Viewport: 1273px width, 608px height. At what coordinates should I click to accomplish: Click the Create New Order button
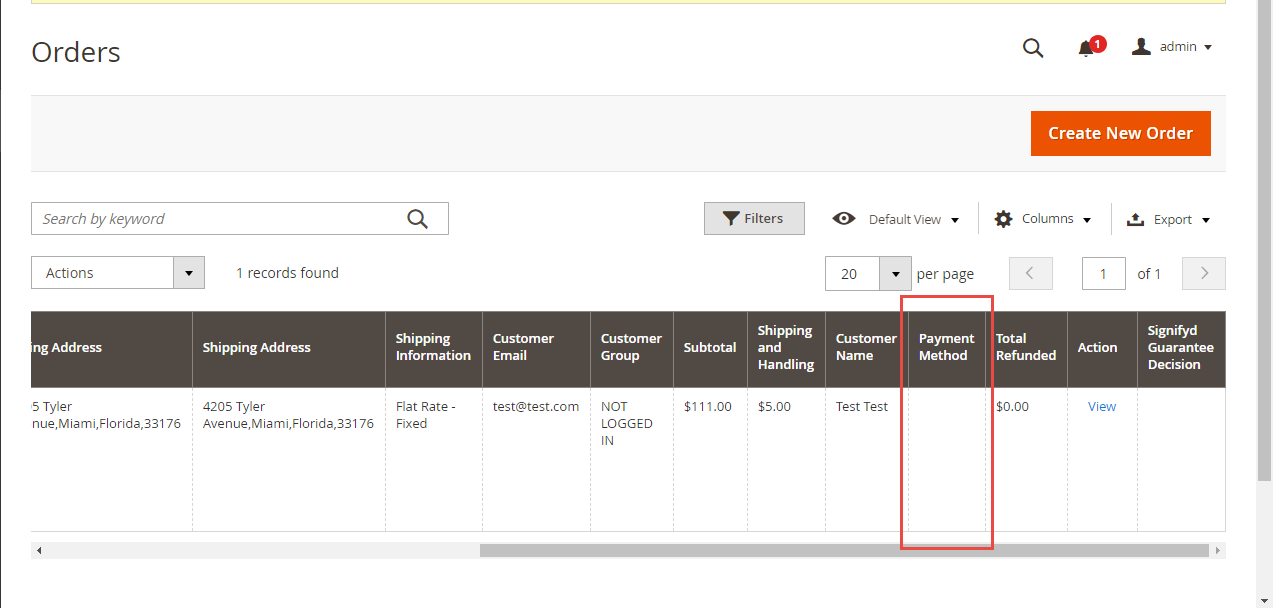[x=1120, y=133]
